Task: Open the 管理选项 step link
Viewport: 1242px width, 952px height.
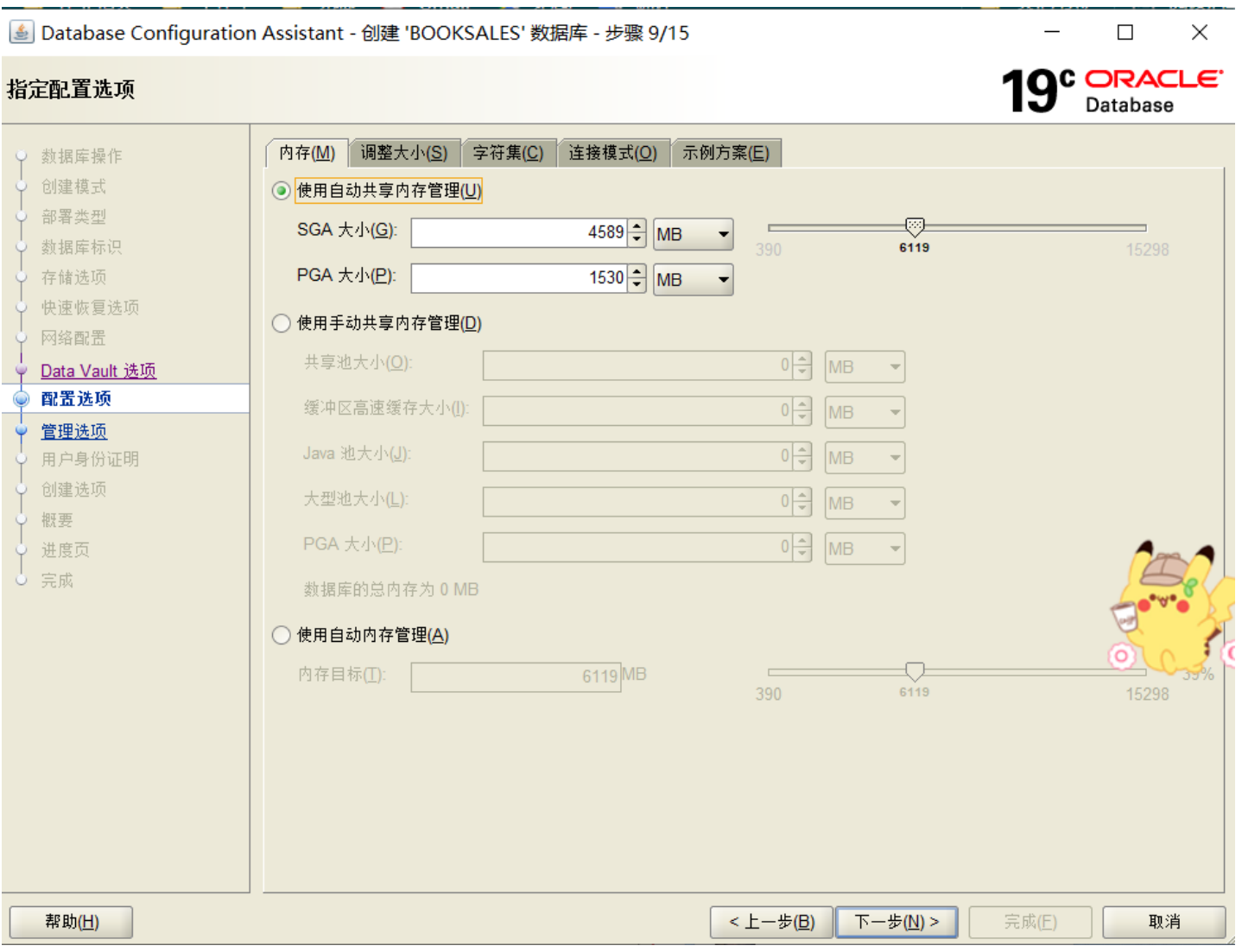Action: point(74,431)
